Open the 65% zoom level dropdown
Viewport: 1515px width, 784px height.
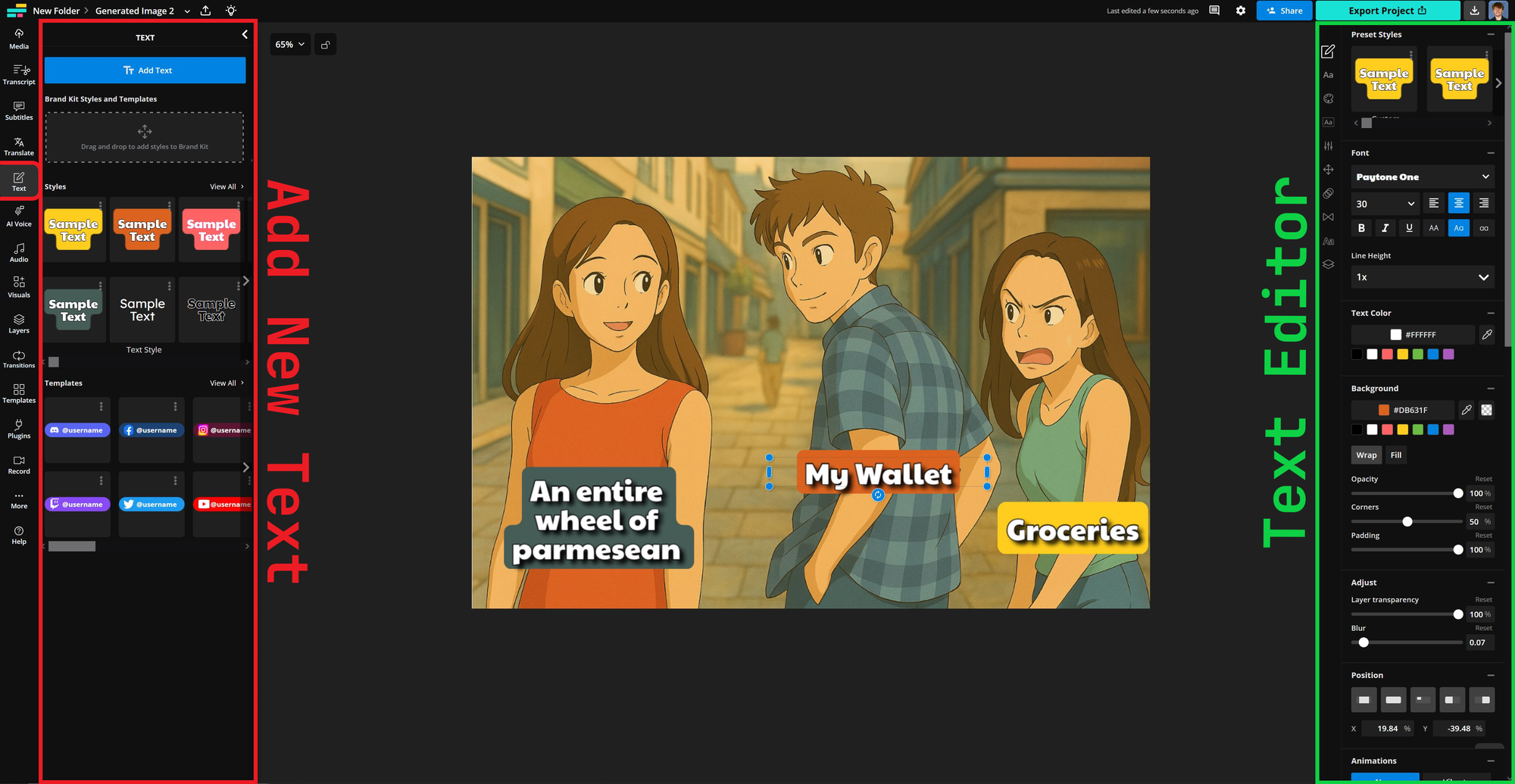point(289,44)
